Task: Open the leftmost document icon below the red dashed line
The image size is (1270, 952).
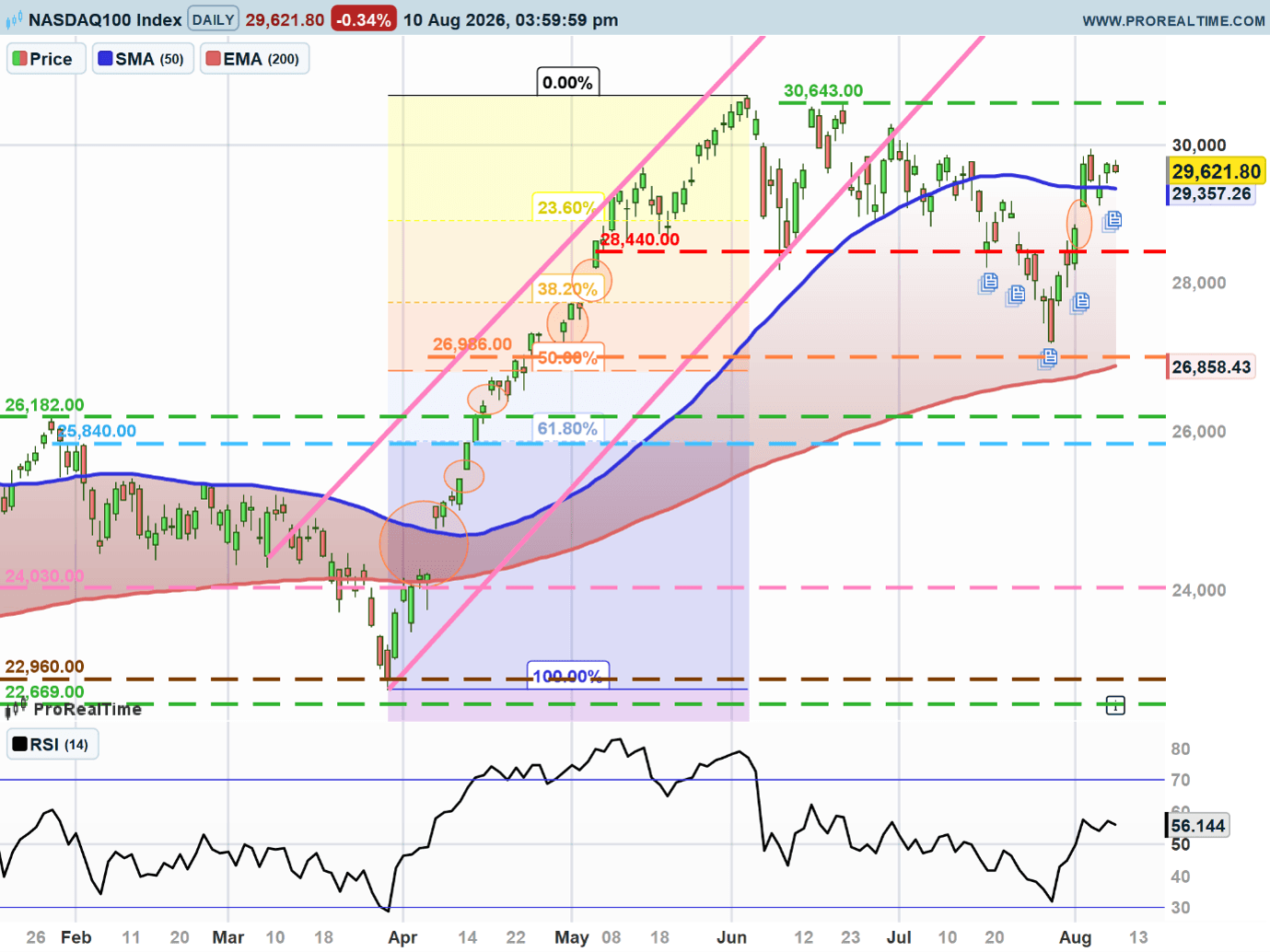Action: (x=988, y=283)
